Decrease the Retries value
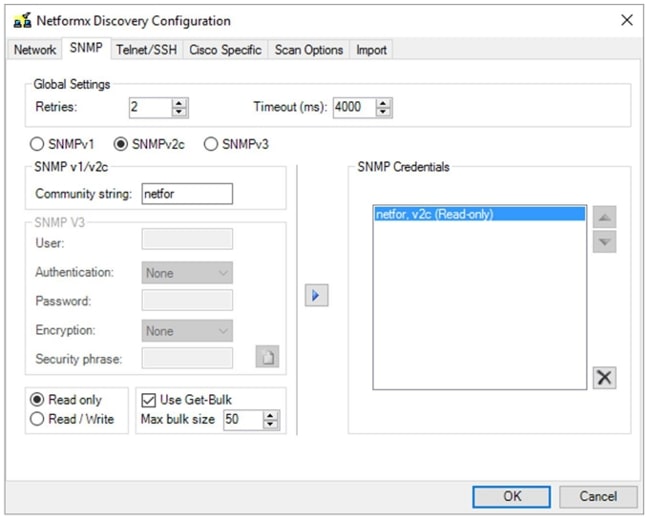 point(179,112)
